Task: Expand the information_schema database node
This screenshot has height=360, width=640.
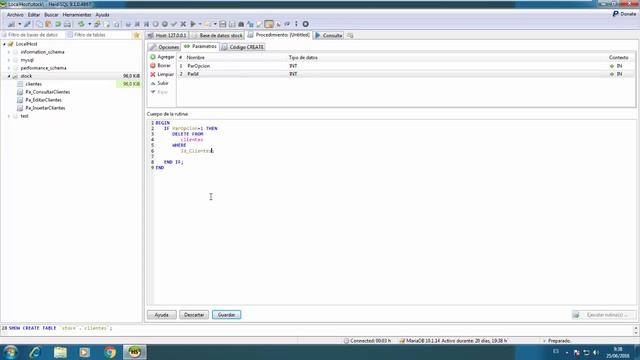Action: [x=9, y=52]
